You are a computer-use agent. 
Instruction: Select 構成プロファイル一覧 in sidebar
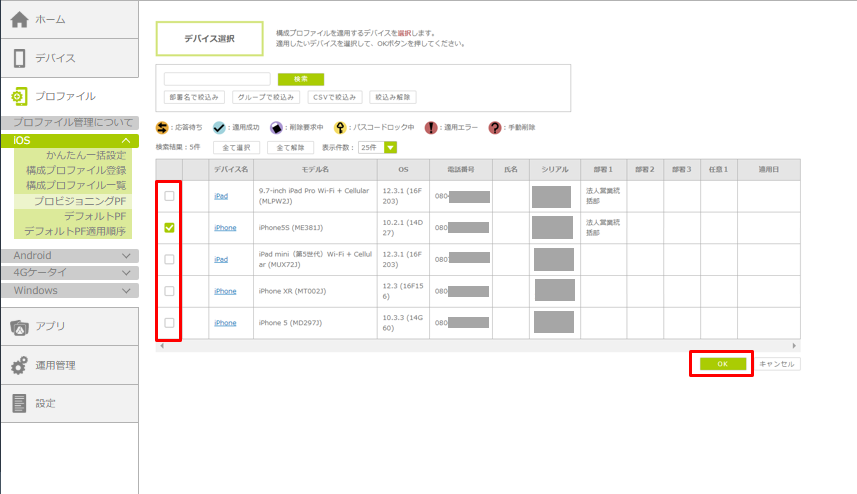pyautogui.click(x=76, y=186)
